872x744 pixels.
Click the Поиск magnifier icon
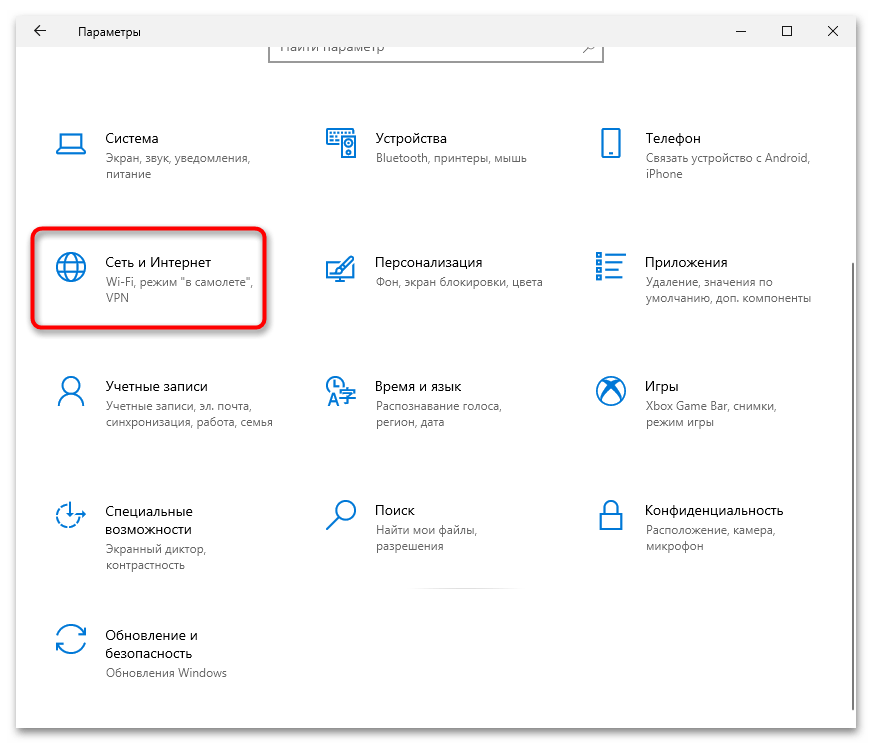point(340,515)
